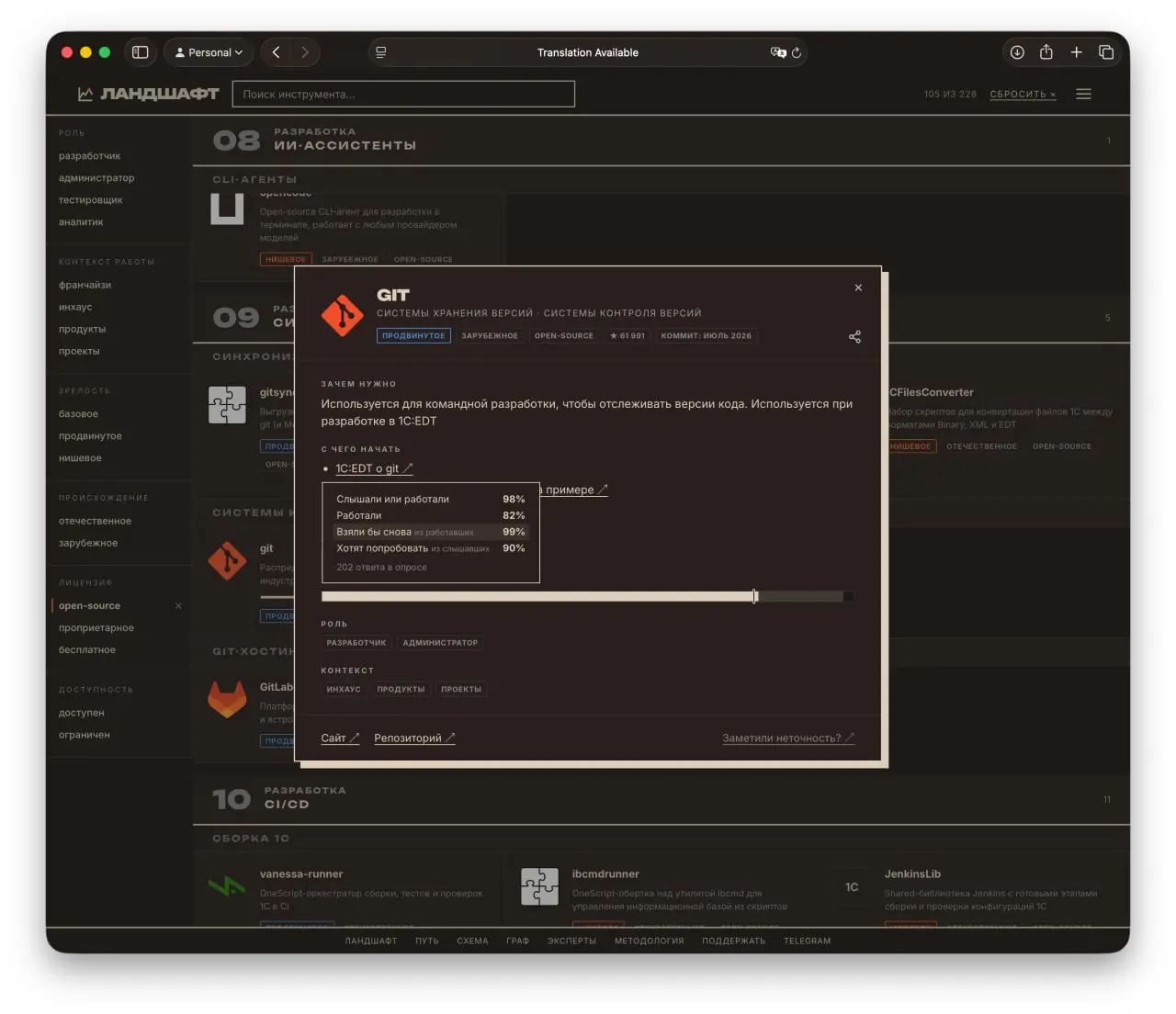The width and height of the screenshot is (1176, 1014).
Task: Click the 'Инхаус' context tag in popup
Action: [344, 689]
